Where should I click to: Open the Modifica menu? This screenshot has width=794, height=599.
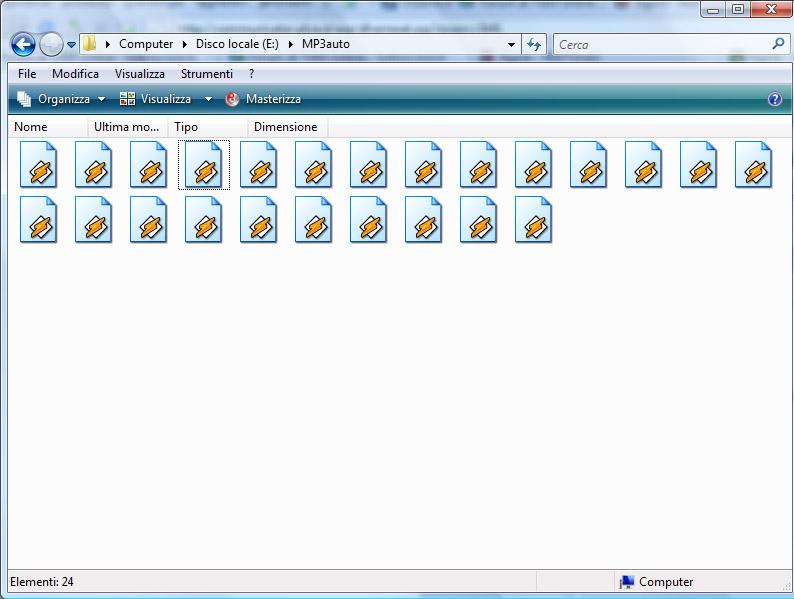[x=75, y=74]
